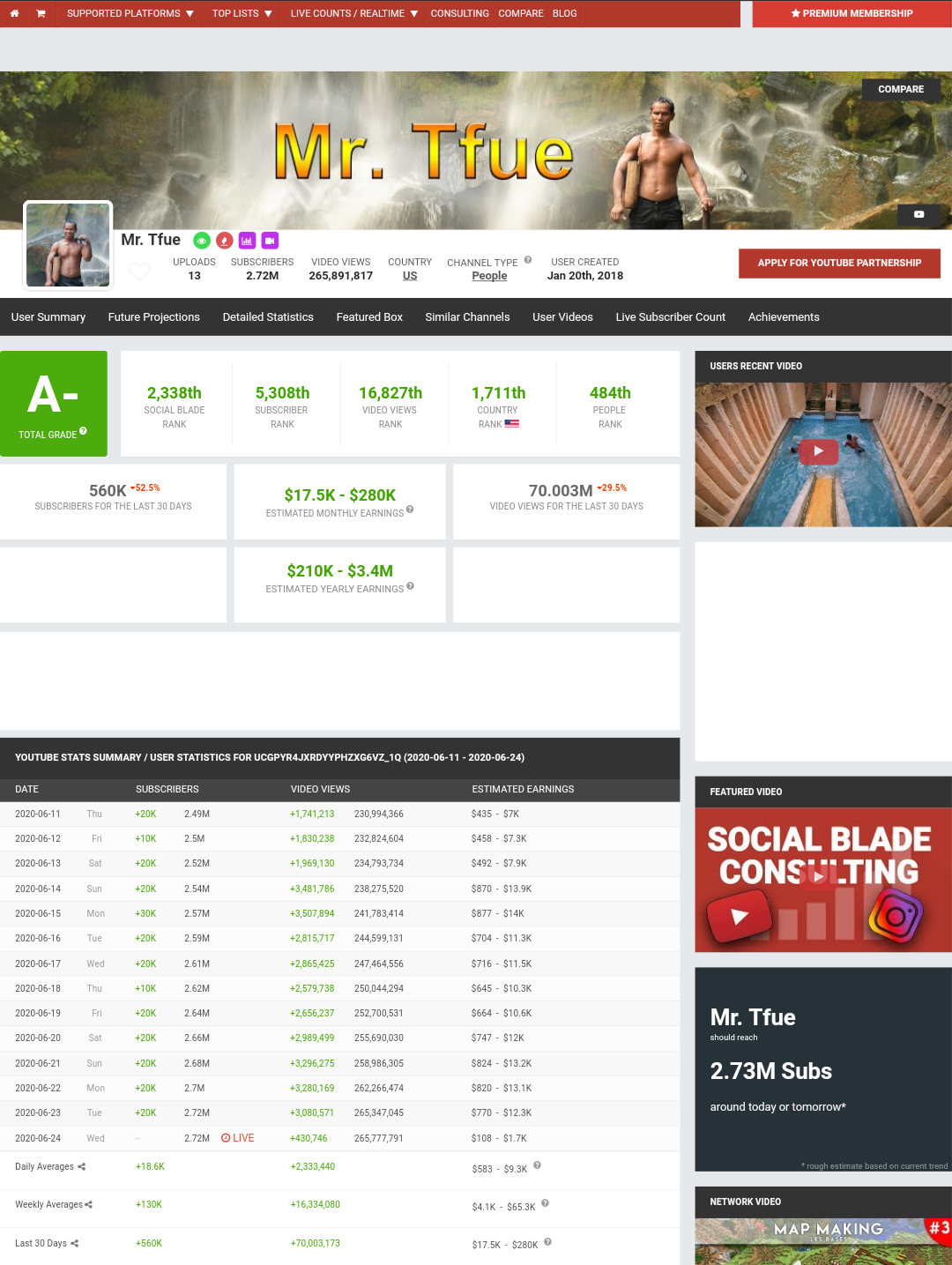The image size is (952, 1265).
Task: Click the Estimated Earnings column header
Action: 523,789
